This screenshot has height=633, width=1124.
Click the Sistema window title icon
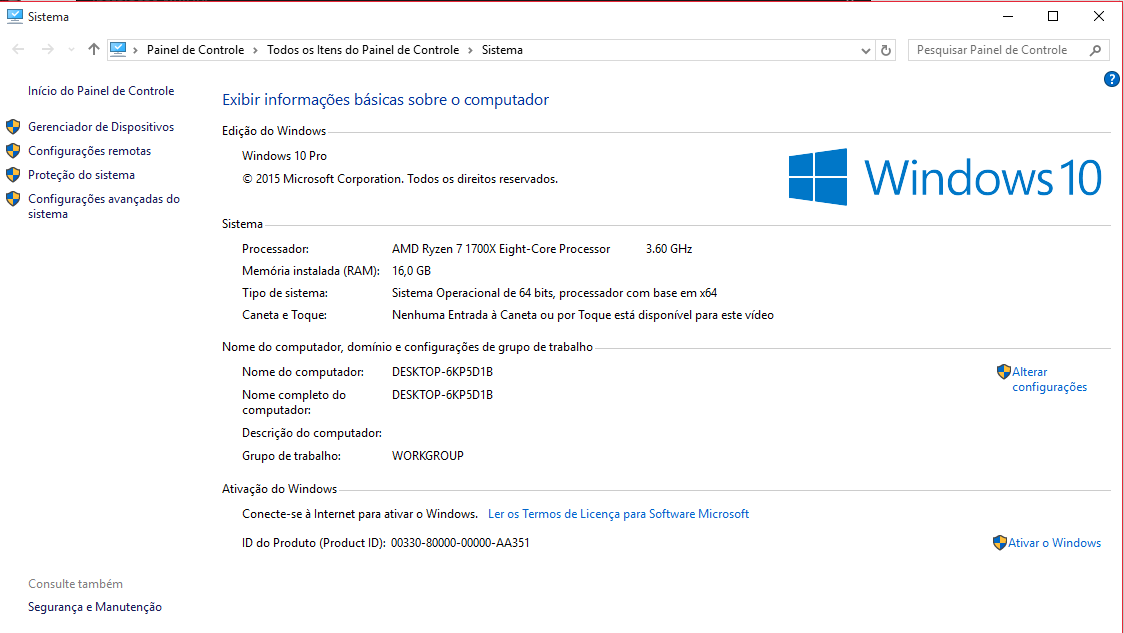(x=14, y=16)
